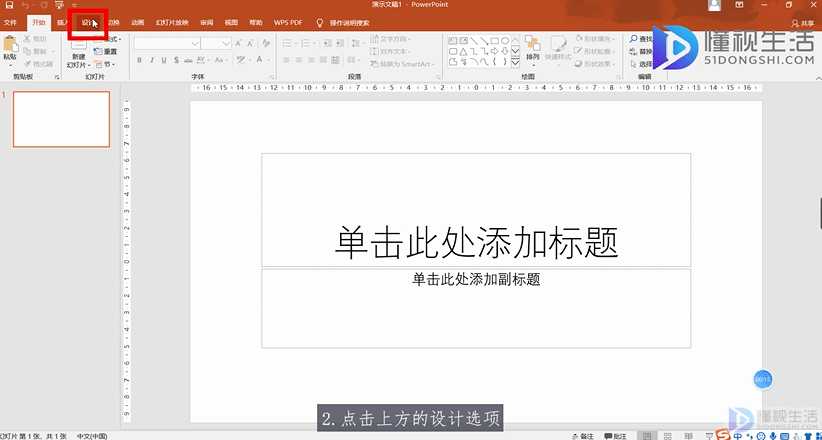Toggle Italic formatting button
This screenshot has height=440, width=822.
click(x=152, y=60)
